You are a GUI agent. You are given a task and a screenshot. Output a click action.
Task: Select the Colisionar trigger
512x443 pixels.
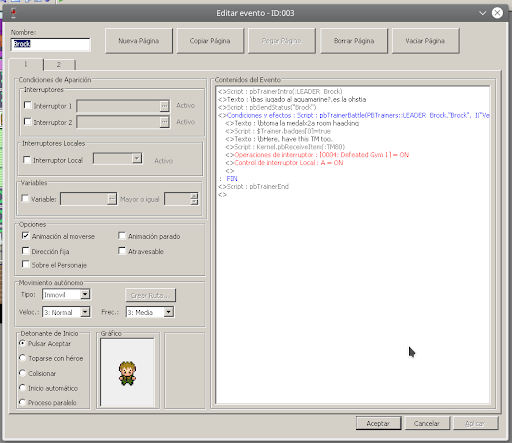[23, 373]
